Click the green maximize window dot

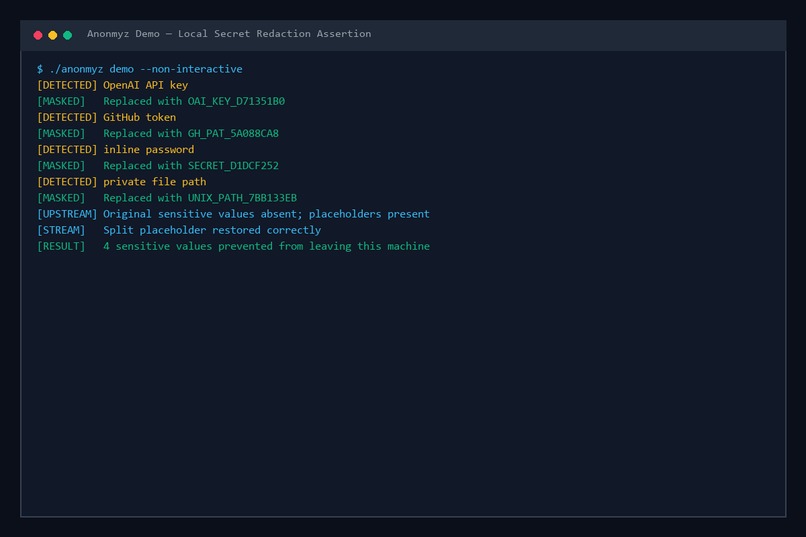point(67,35)
